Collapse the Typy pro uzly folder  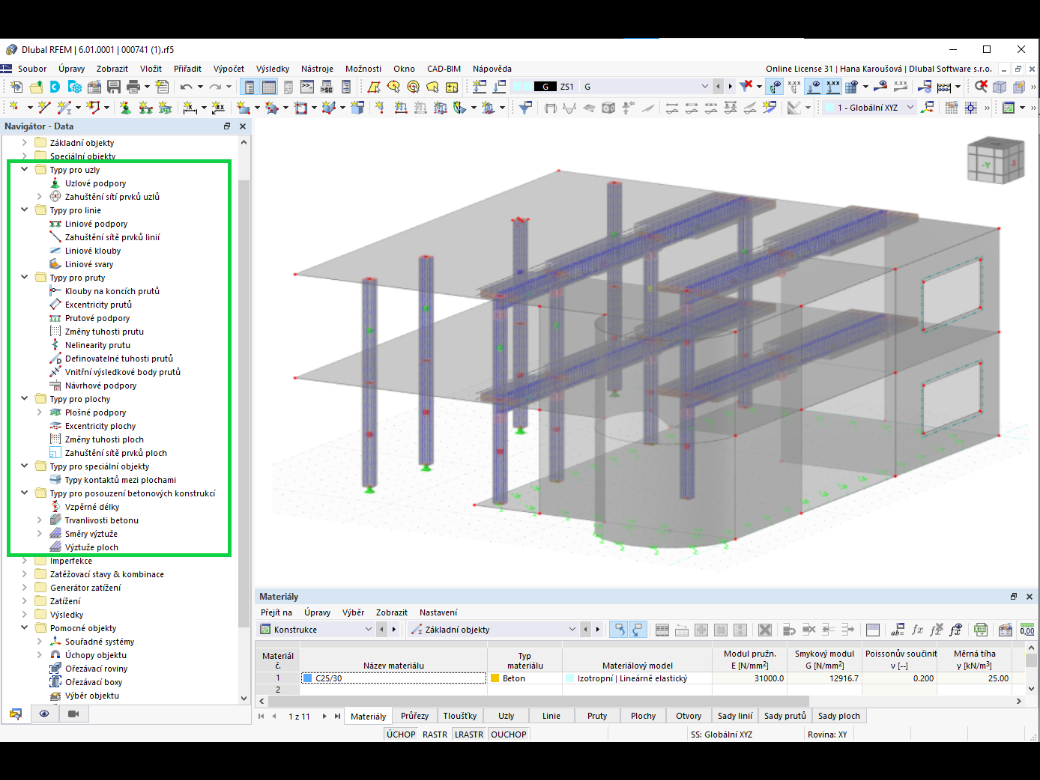click(x=25, y=170)
